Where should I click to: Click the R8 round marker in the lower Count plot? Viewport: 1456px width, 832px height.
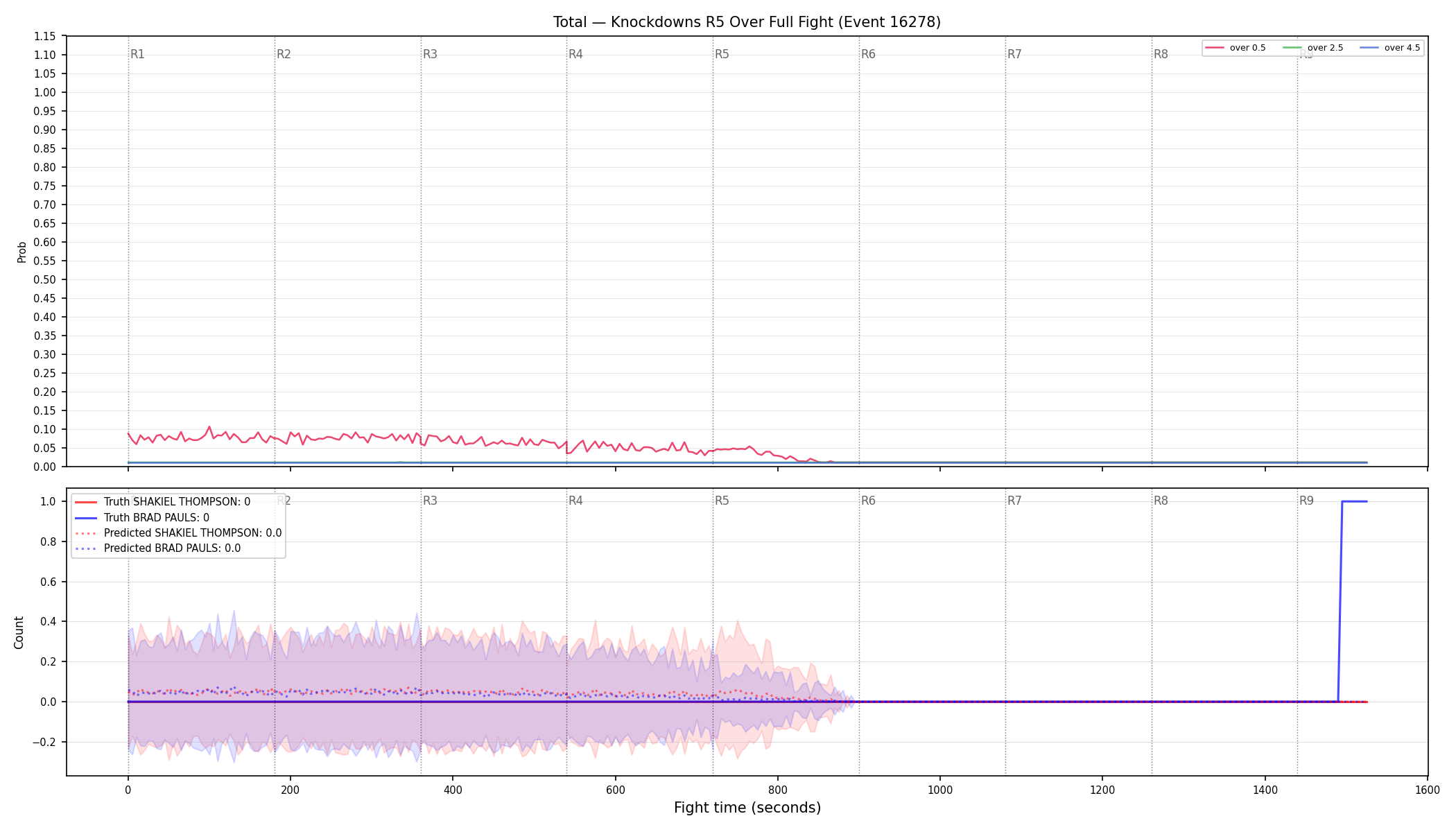coord(1161,501)
